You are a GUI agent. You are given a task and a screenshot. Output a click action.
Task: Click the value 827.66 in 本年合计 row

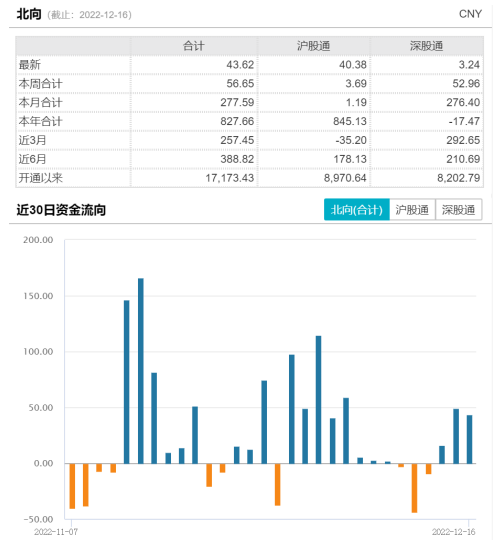coord(237,121)
